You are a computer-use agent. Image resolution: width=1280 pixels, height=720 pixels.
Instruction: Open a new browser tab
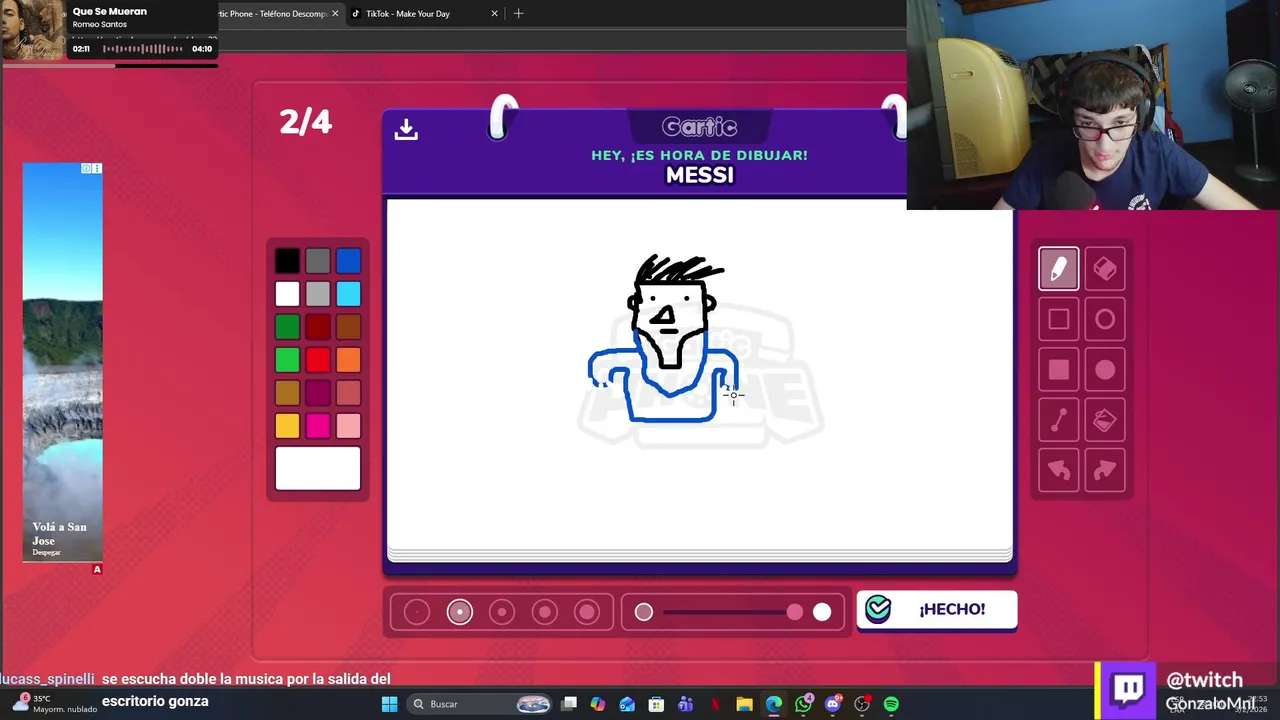point(518,14)
